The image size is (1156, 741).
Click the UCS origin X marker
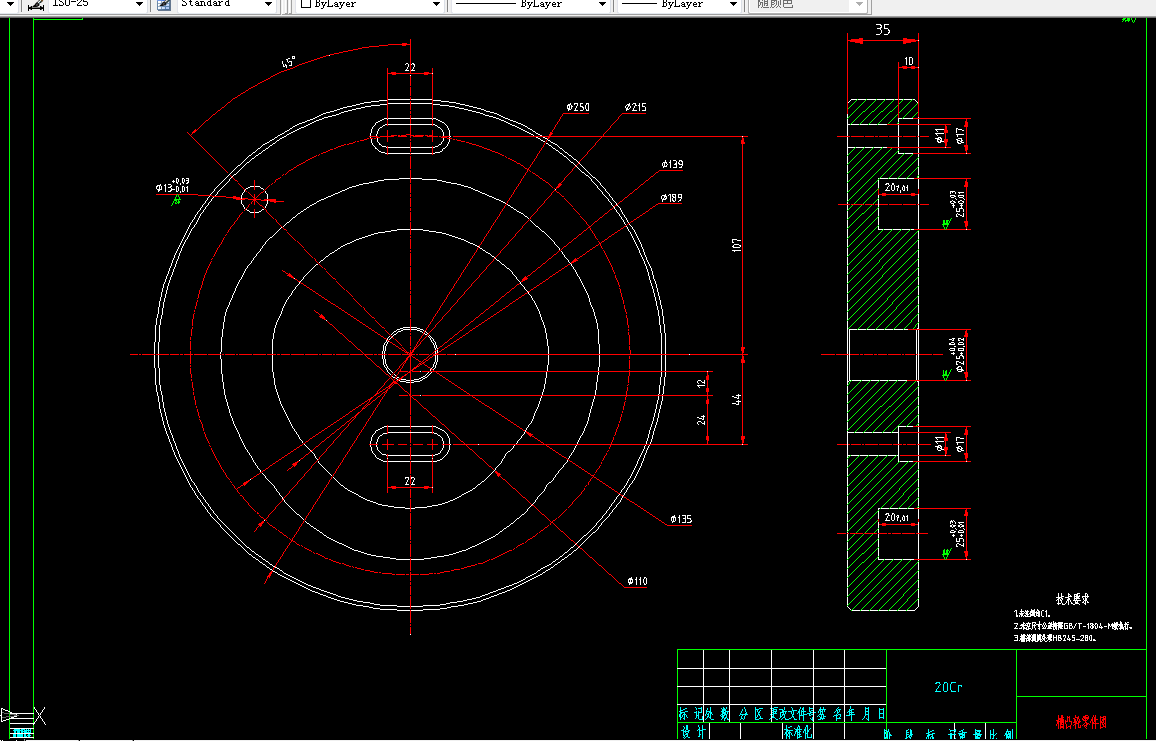[x=40, y=715]
